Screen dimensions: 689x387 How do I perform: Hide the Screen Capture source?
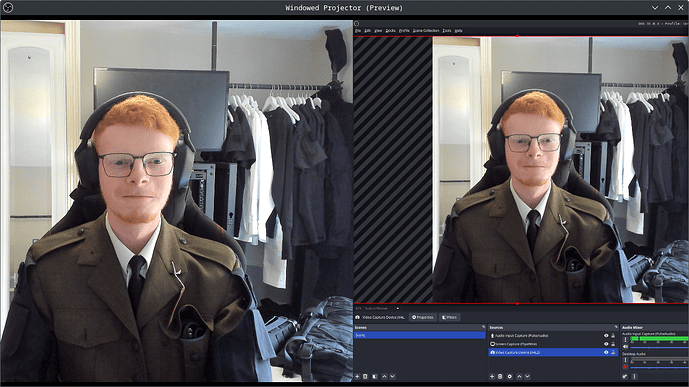(x=606, y=344)
